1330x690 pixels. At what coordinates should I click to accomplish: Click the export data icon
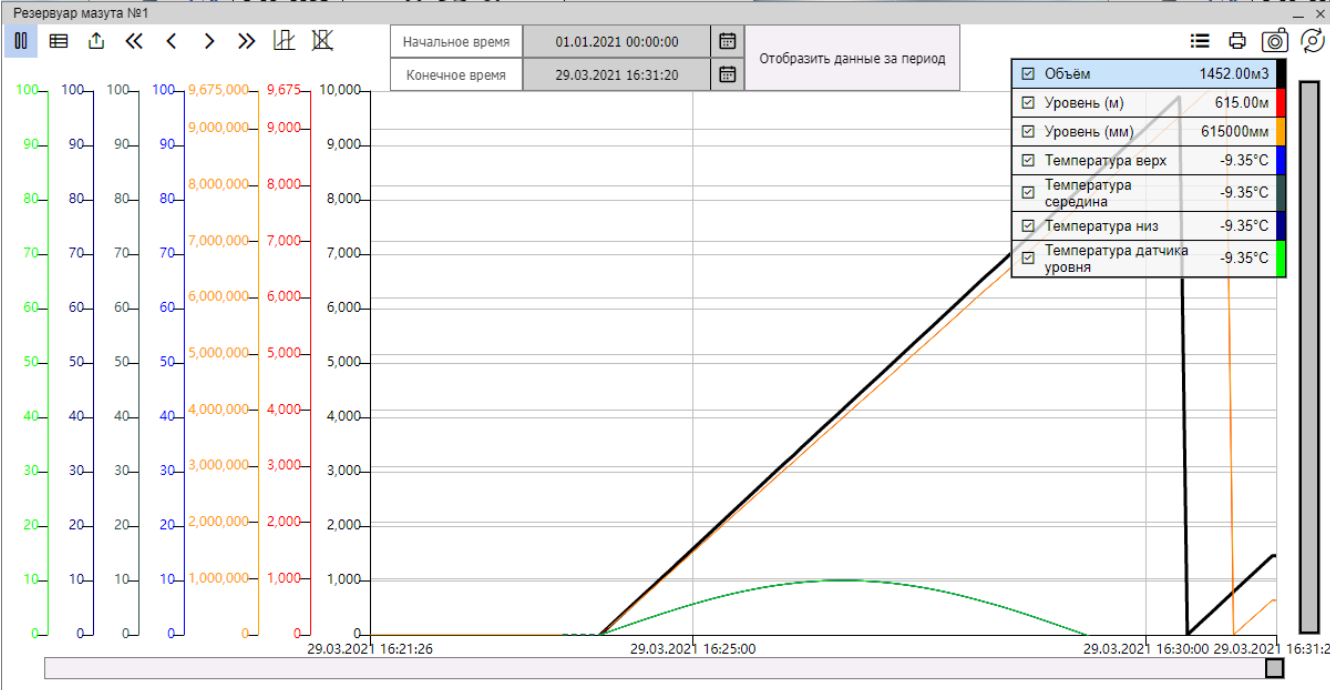coord(96,41)
